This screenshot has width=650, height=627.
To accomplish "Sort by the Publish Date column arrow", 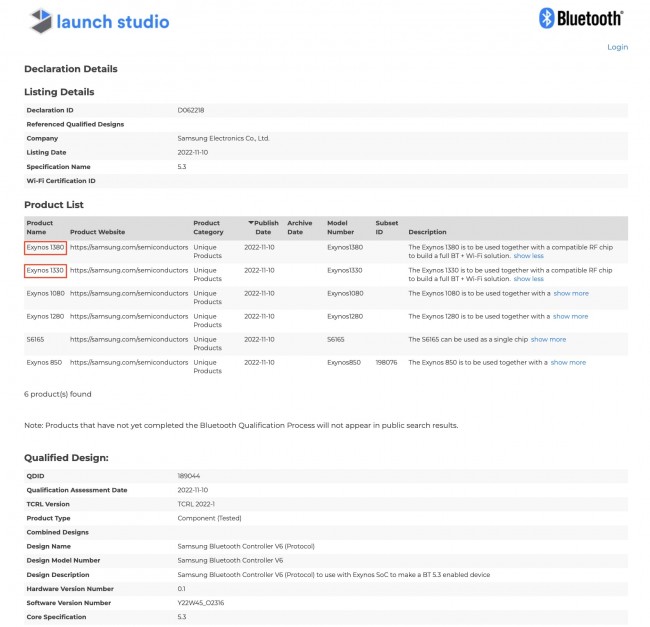I will [x=251, y=223].
